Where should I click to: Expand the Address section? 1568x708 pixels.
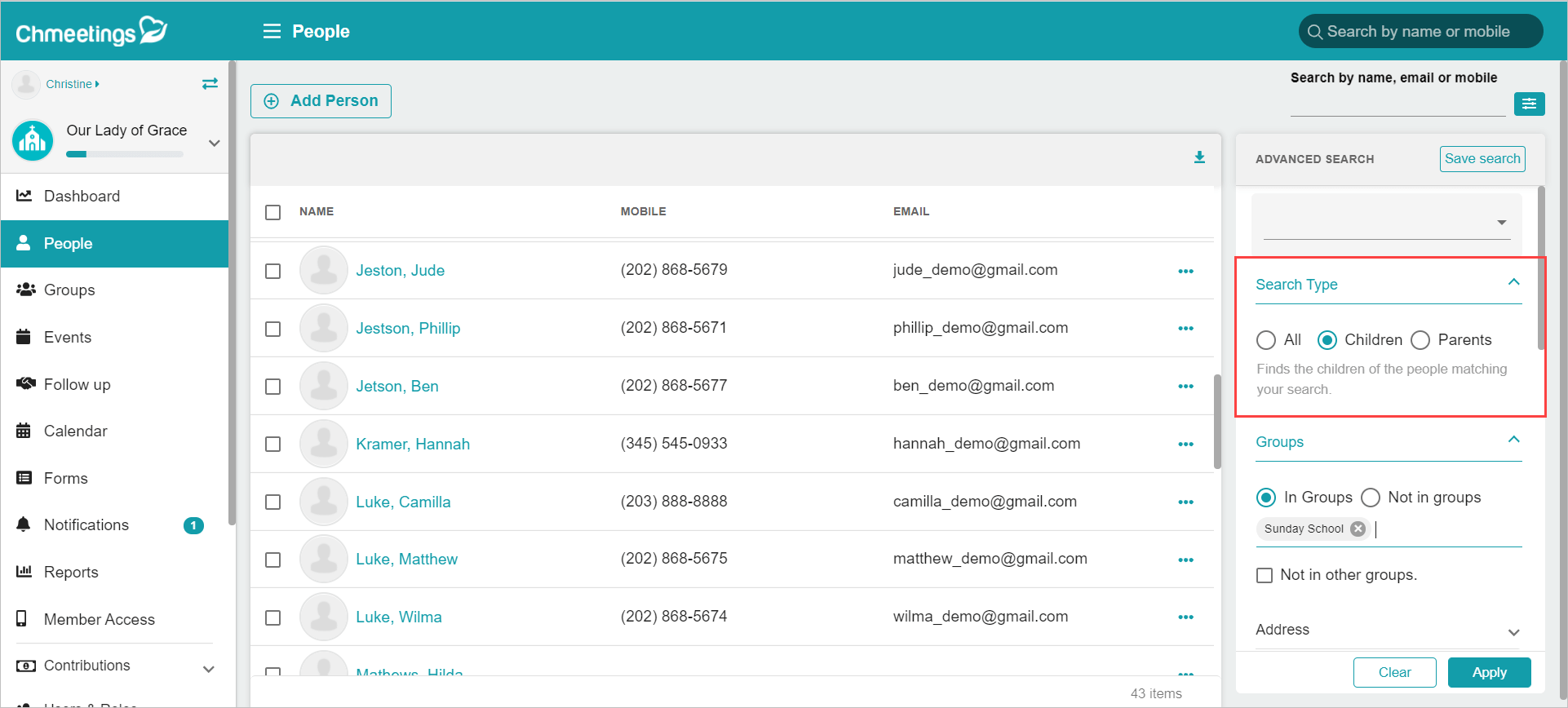[x=1514, y=632]
